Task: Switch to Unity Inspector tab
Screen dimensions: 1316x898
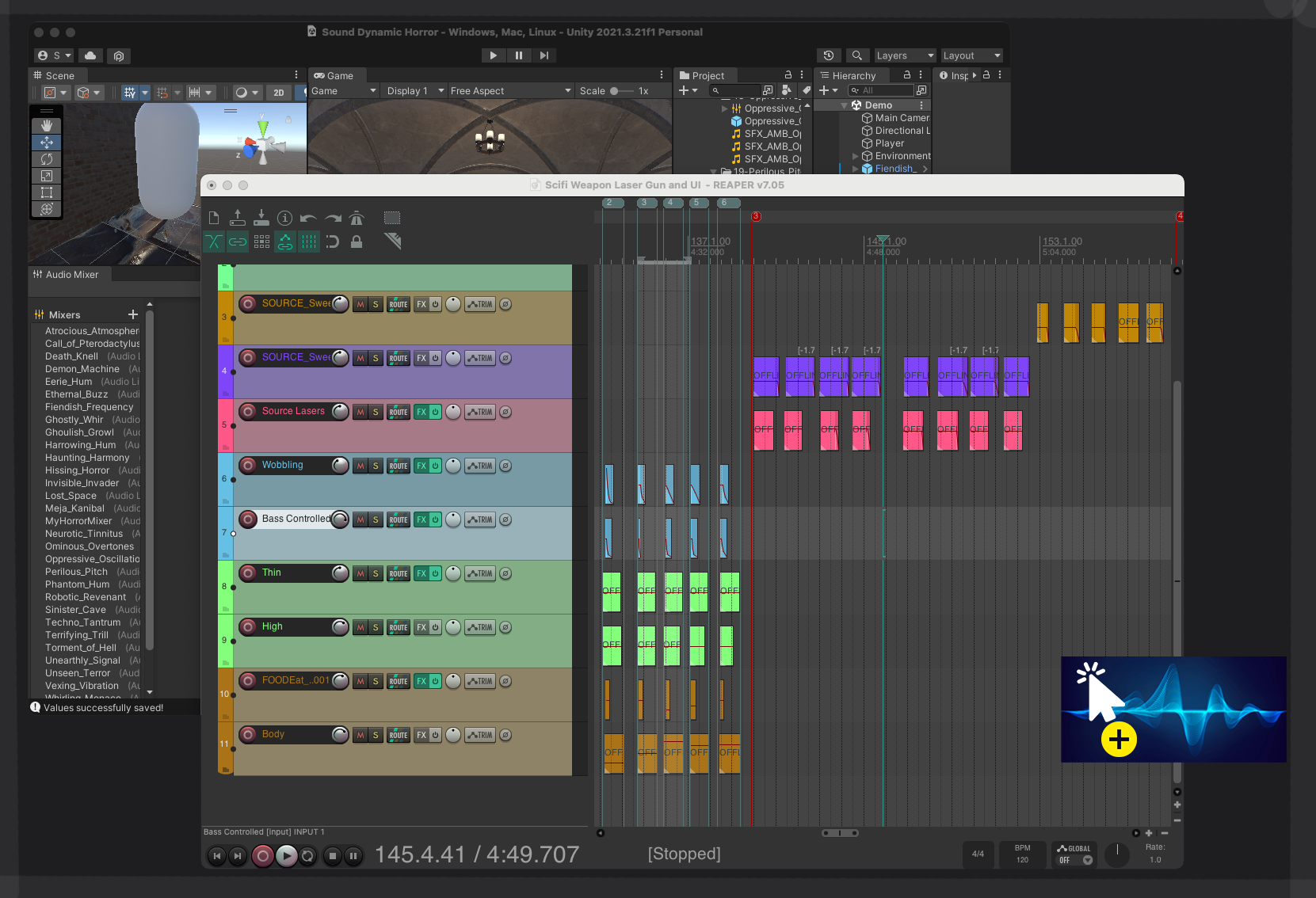Action: (x=954, y=76)
